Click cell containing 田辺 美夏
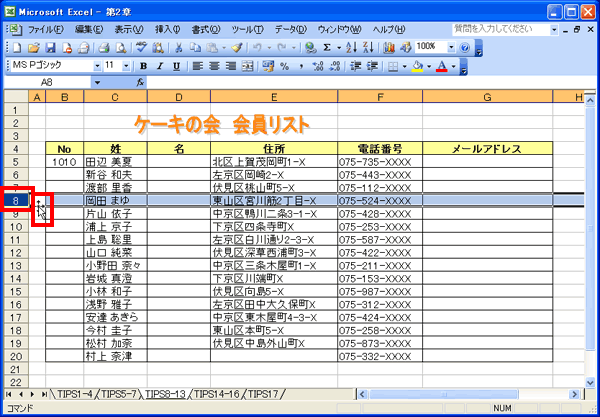 (x=115, y=162)
